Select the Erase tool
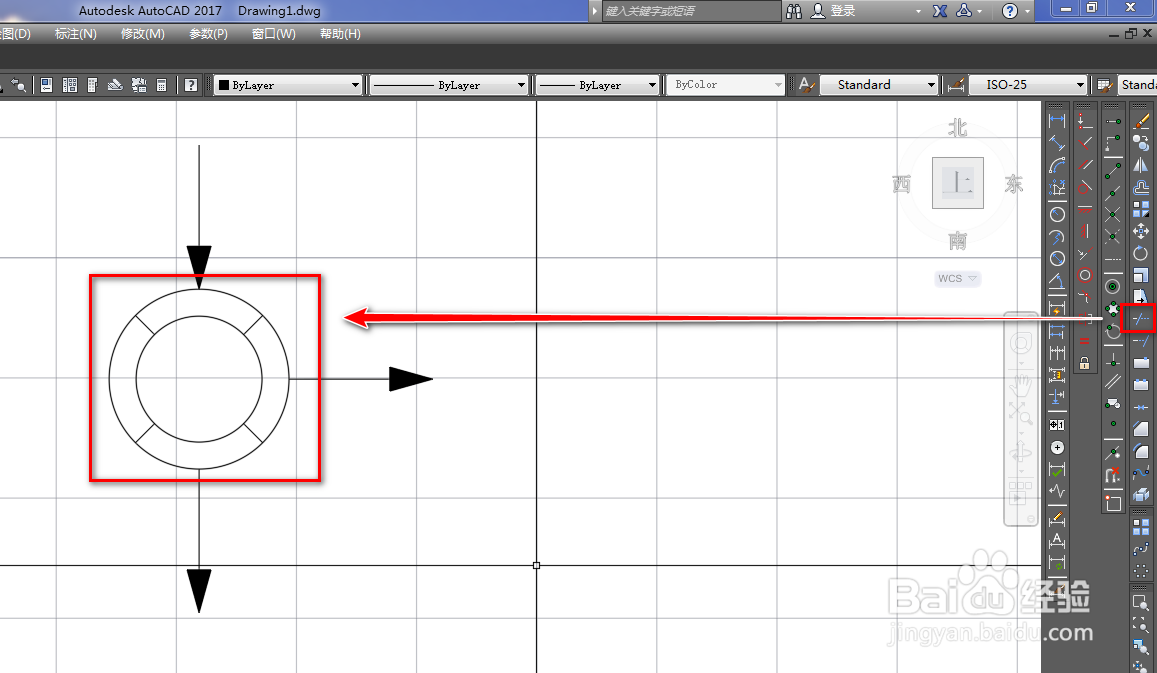This screenshot has height=673, width=1157. (1141, 121)
